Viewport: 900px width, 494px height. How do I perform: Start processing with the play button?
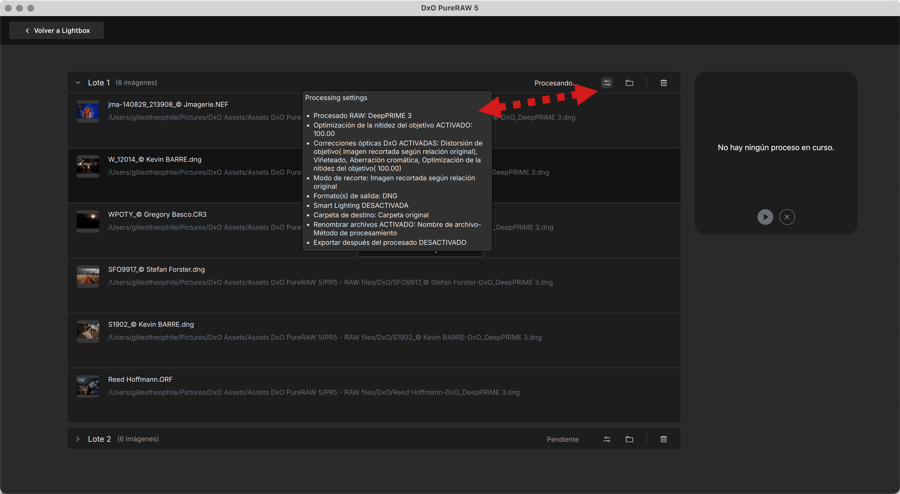pyautogui.click(x=765, y=217)
